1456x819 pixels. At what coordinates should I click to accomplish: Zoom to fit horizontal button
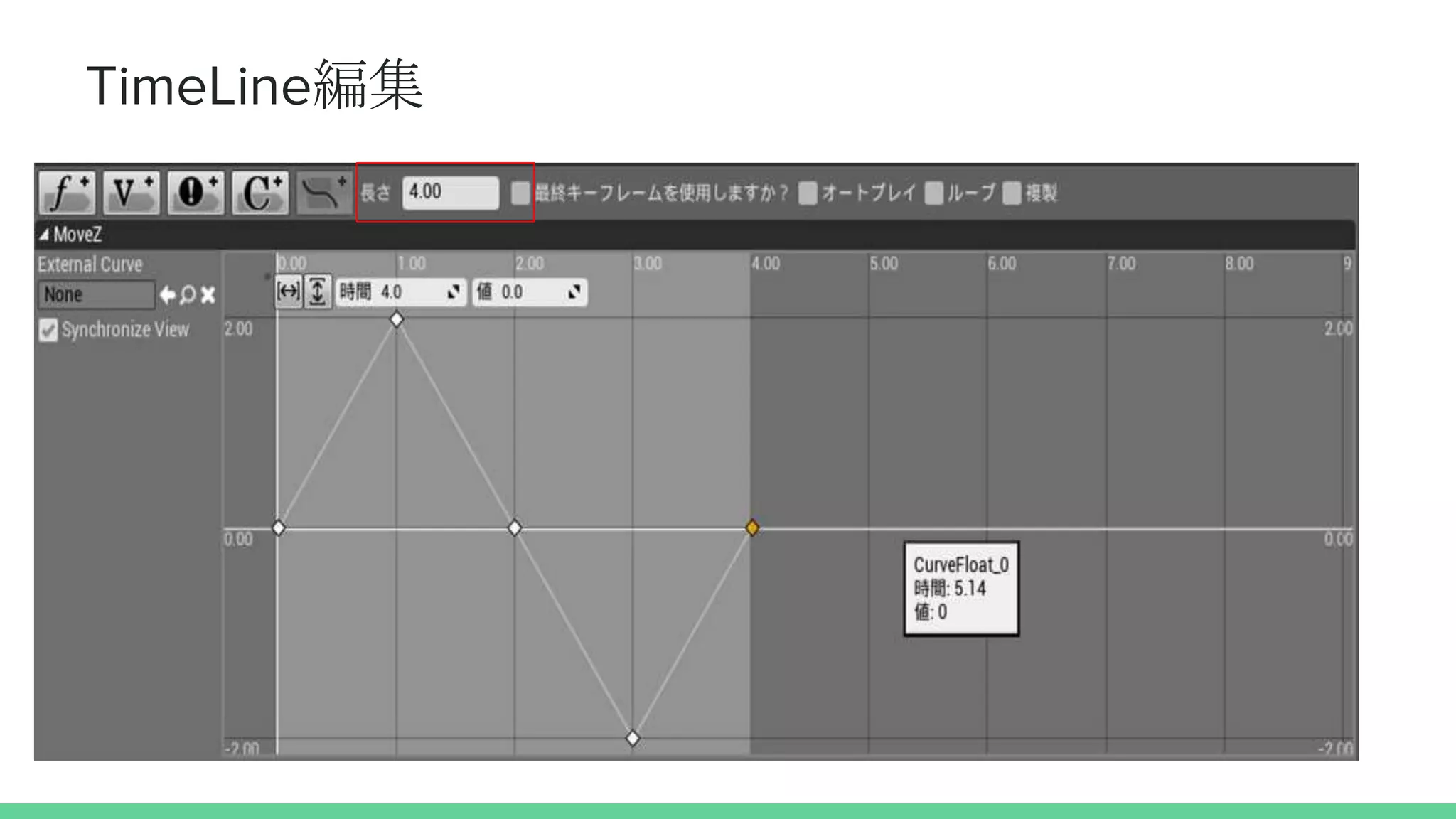pos(289,291)
